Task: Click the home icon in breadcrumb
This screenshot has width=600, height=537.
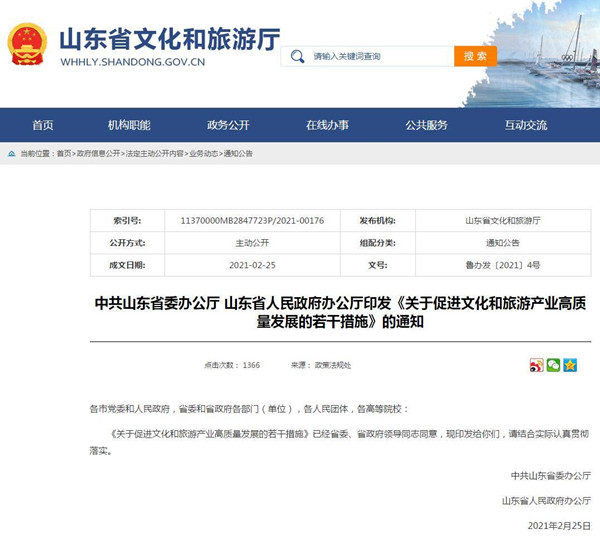Action: click(11, 154)
